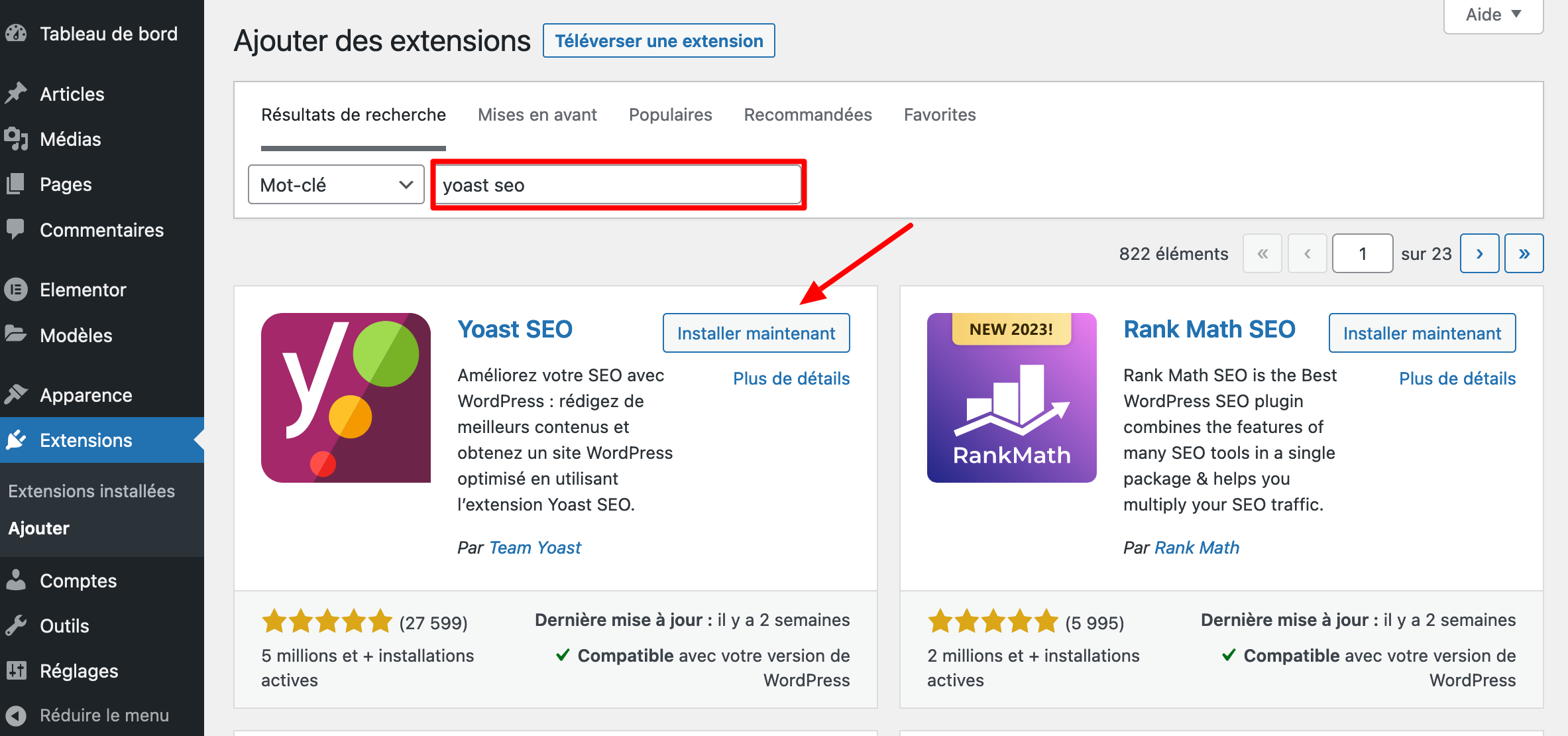The width and height of the screenshot is (1568, 736).
Task: Go to the last results page
Action: tap(1524, 253)
